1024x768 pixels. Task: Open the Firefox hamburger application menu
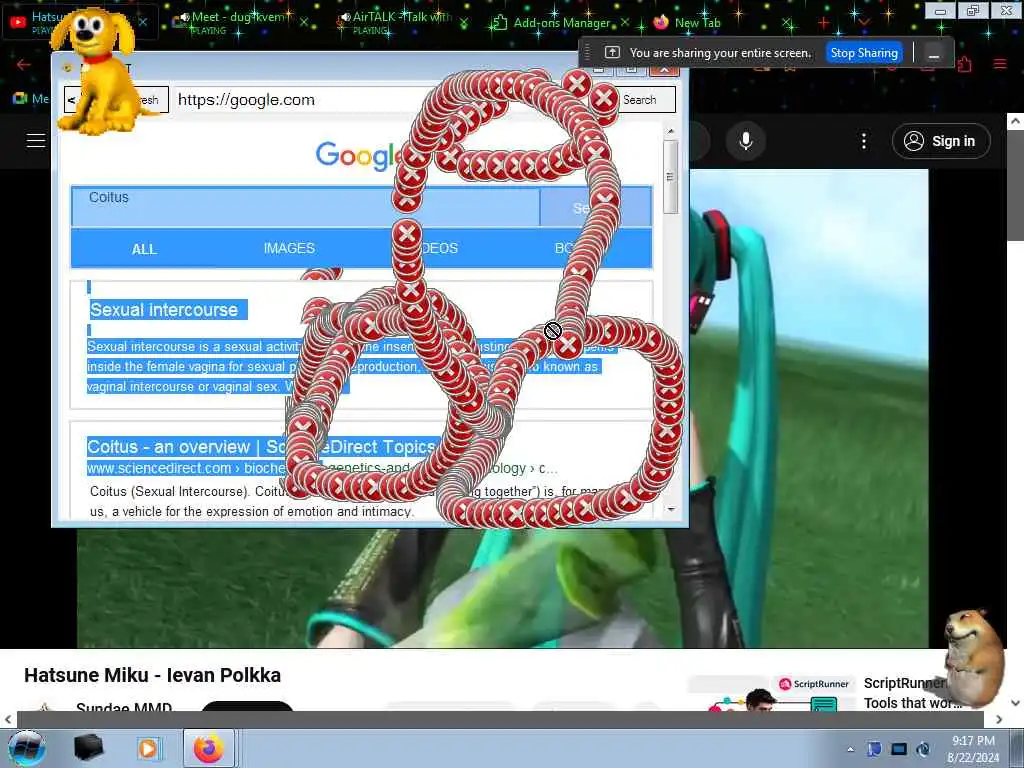1000,64
